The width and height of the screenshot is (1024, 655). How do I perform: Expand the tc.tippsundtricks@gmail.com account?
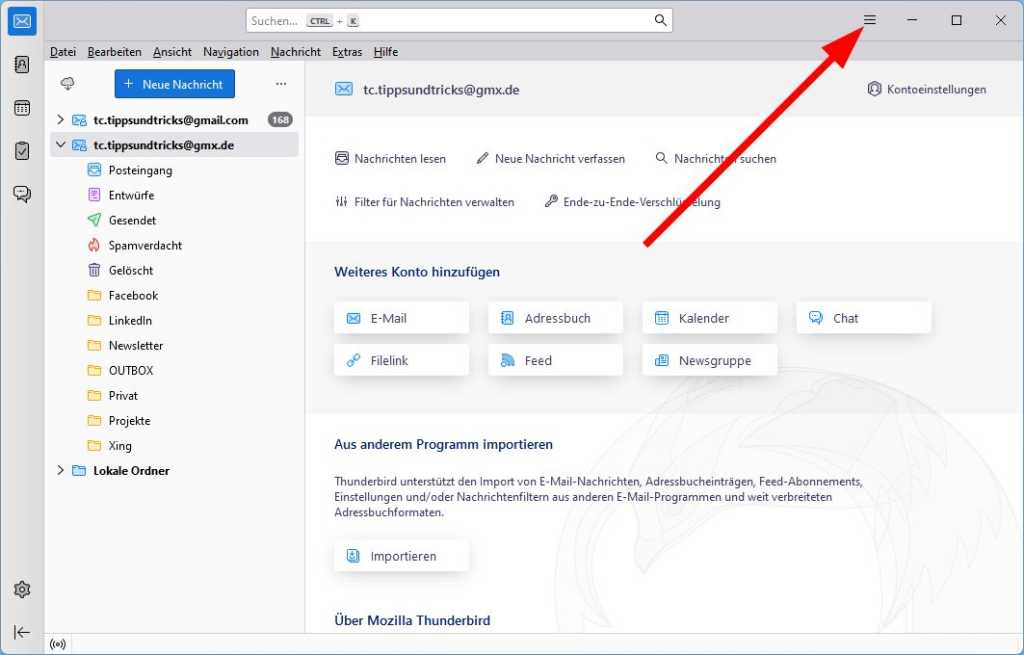coord(60,120)
